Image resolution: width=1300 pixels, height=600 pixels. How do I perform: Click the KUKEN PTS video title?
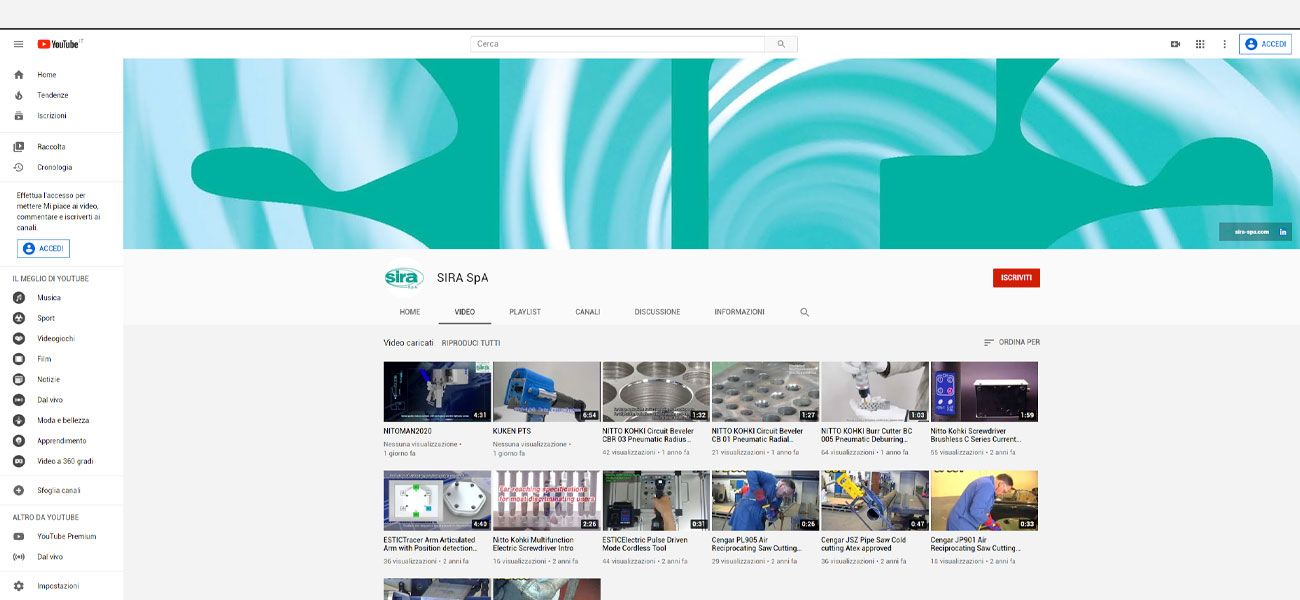pyautogui.click(x=512, y=431)
